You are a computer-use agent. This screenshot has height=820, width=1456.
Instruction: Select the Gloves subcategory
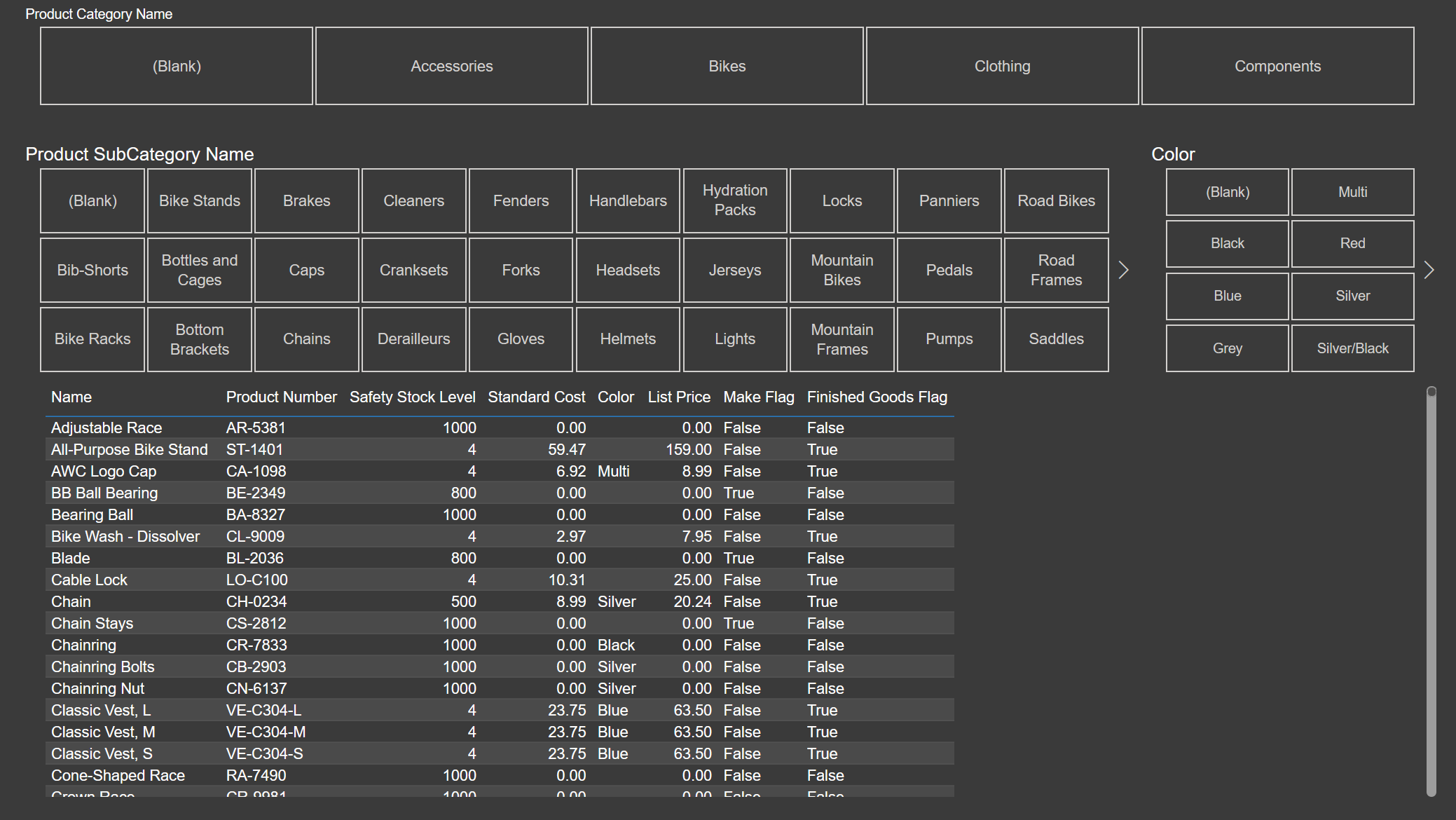[x=521, y=339]
